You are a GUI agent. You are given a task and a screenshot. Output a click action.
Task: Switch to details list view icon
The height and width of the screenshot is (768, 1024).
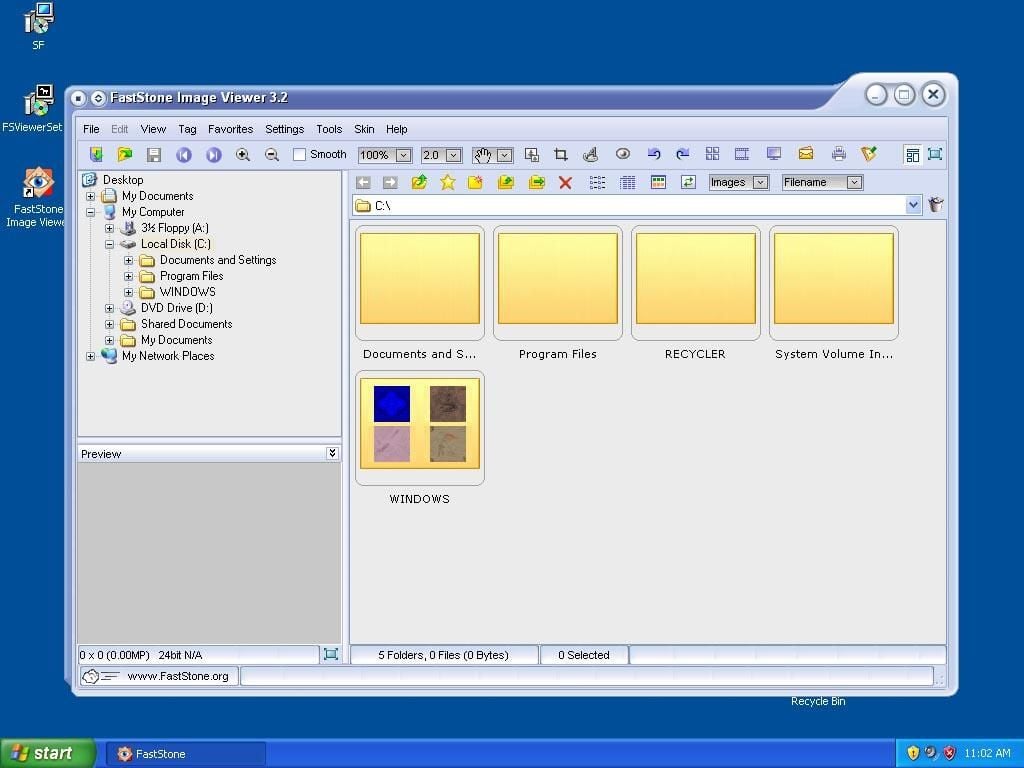coord(628,182)
